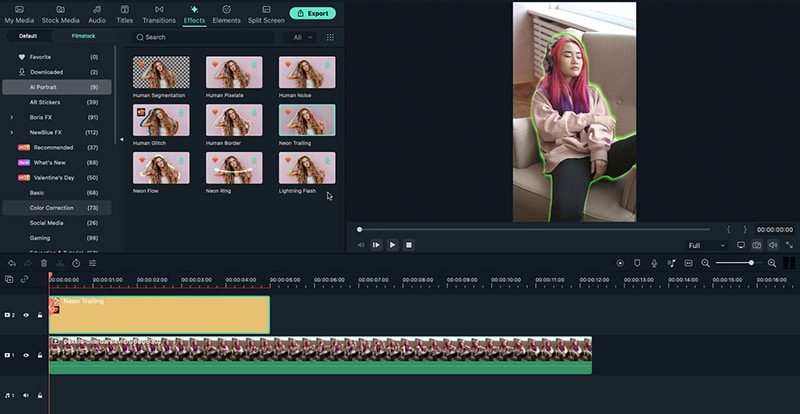Click the effects Search field
This screenshot has width=800, height=414.
203,37
